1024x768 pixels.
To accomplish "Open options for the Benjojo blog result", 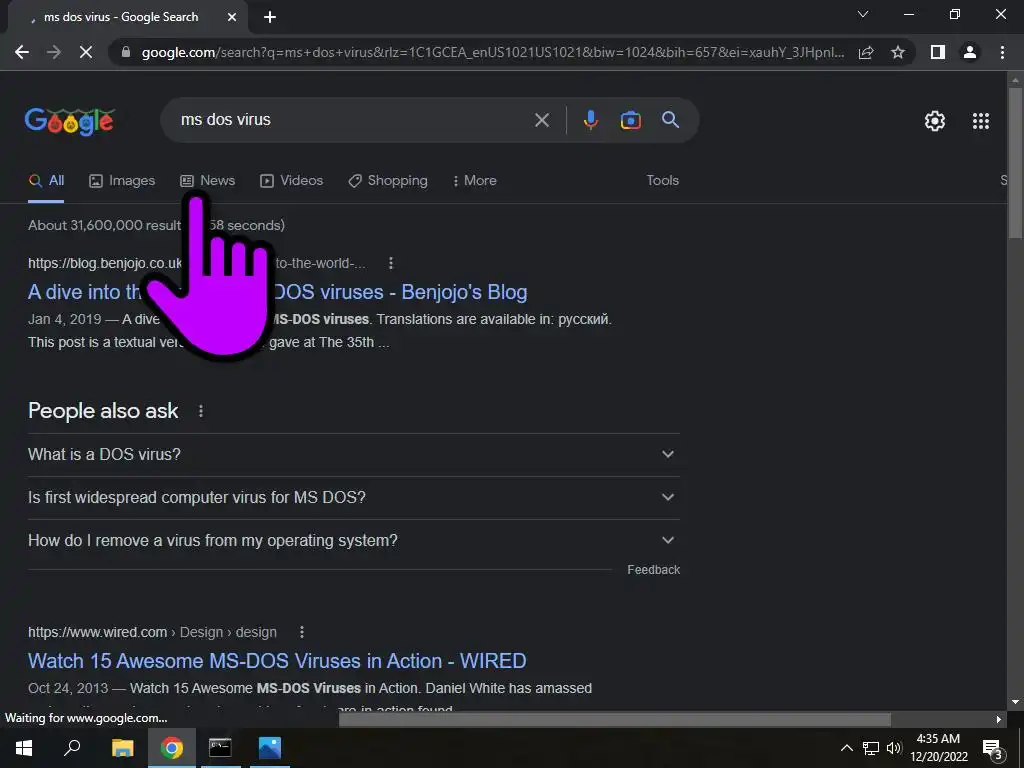I will pyautogui.click(x=391, y=263).
